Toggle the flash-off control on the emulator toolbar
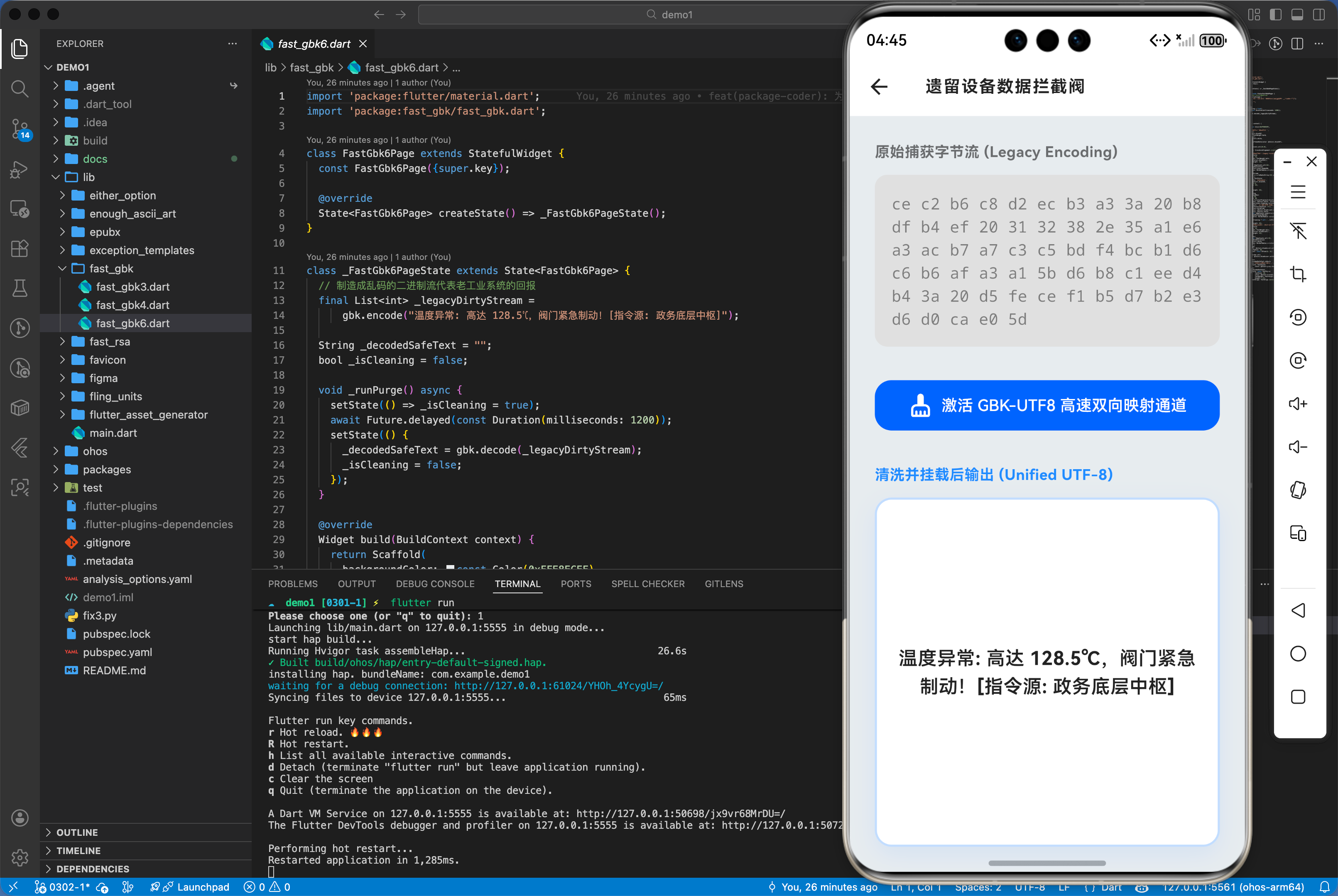This screenshot has height=896, width=1338. click(1299, 231)
